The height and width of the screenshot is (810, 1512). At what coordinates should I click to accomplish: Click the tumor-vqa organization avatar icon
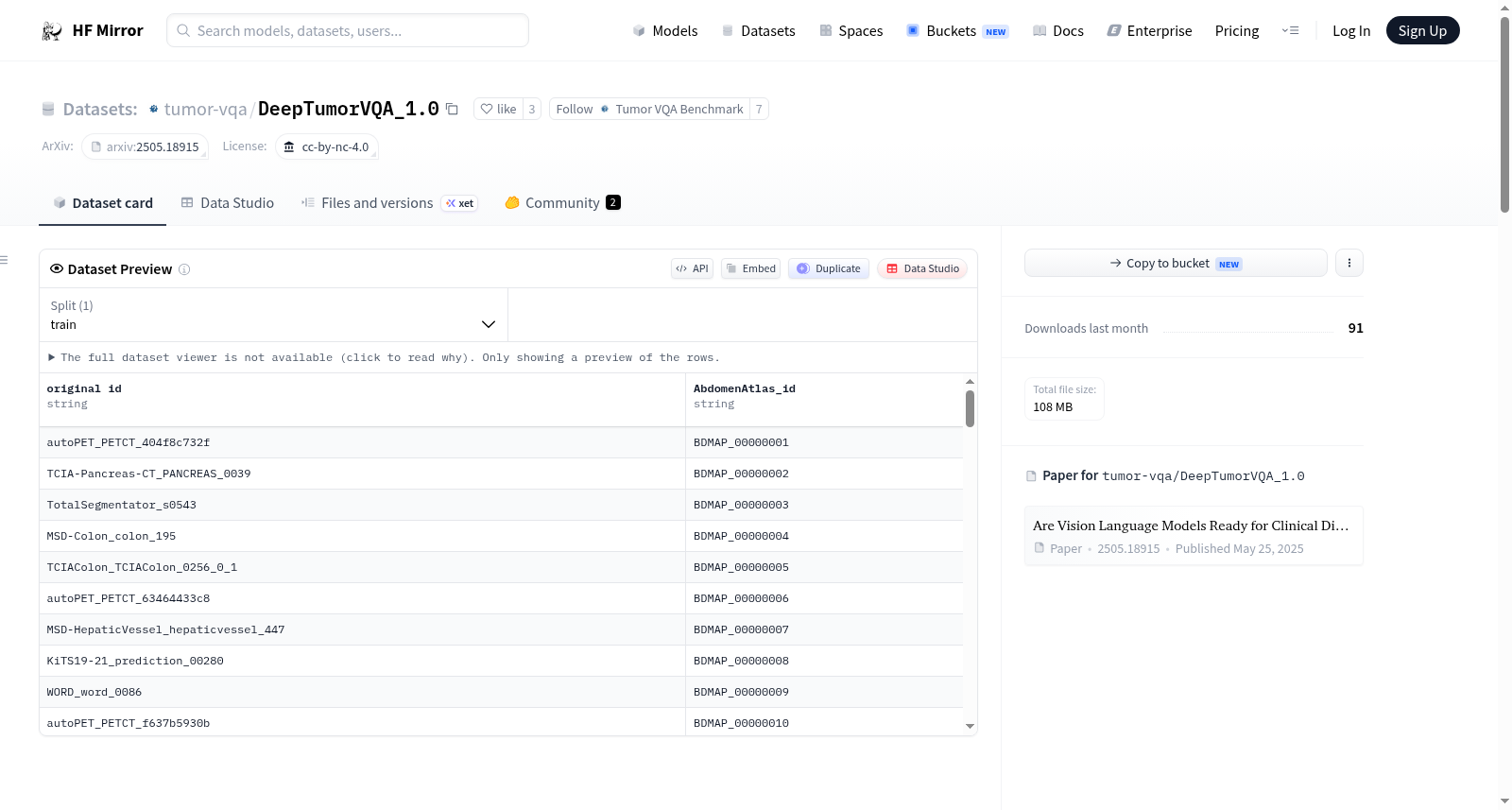point(154,109)
